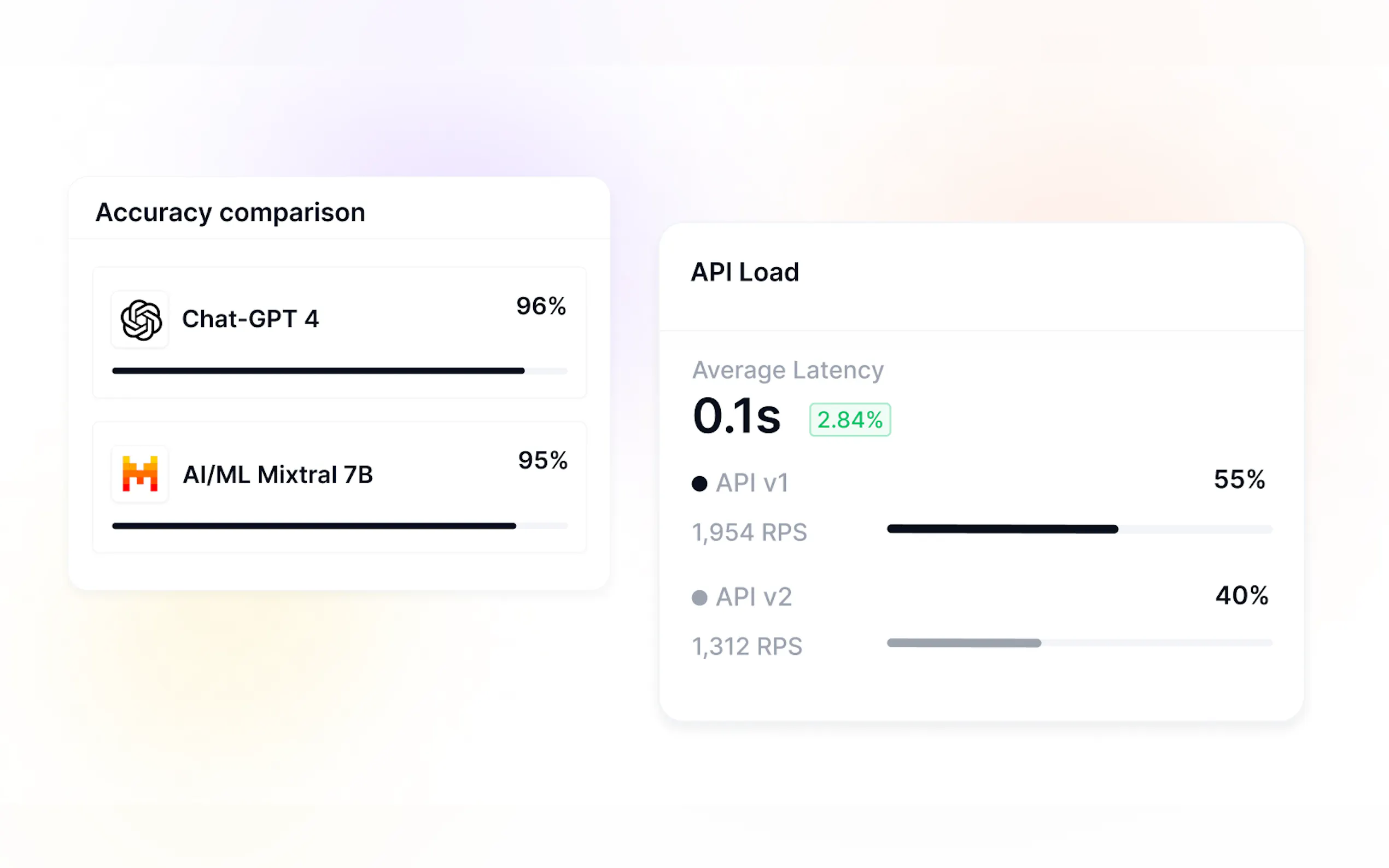Select the AI/ML Mixtral 7B label
1389x868 pixels.
pyautogui.click(x=278, y=475)
